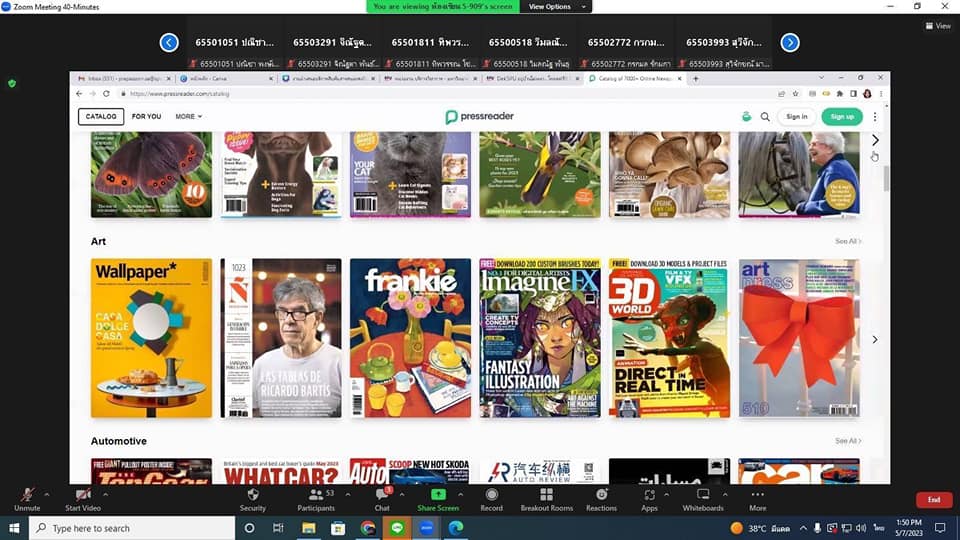Open the Security shield options
The height and width of the screenshot is (540, 960).
[253, 496]
